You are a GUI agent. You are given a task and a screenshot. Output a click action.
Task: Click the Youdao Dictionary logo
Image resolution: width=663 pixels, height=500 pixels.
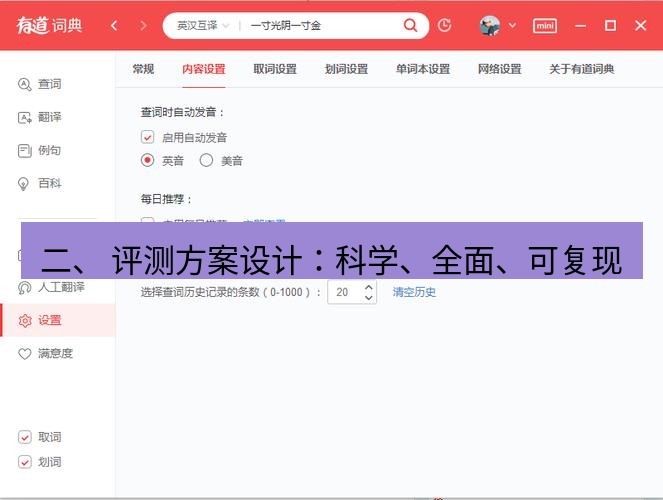click(49, 26)
